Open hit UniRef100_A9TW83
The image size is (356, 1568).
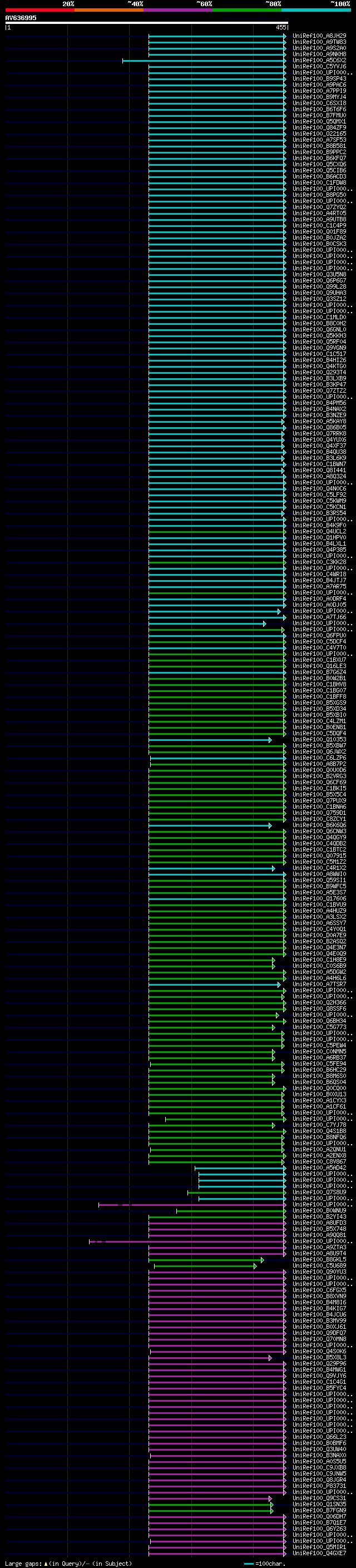point(319,42)
